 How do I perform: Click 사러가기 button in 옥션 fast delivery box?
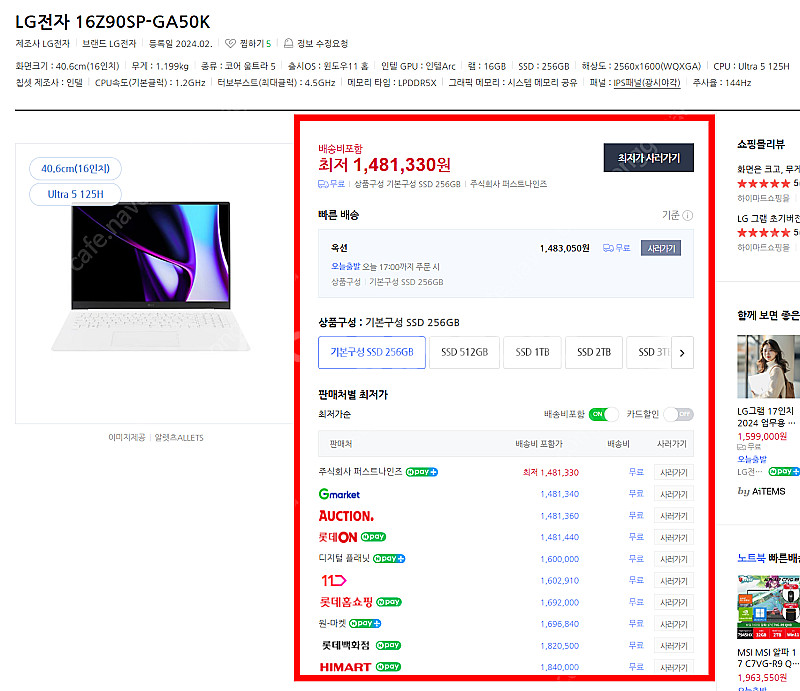point(661,249)
